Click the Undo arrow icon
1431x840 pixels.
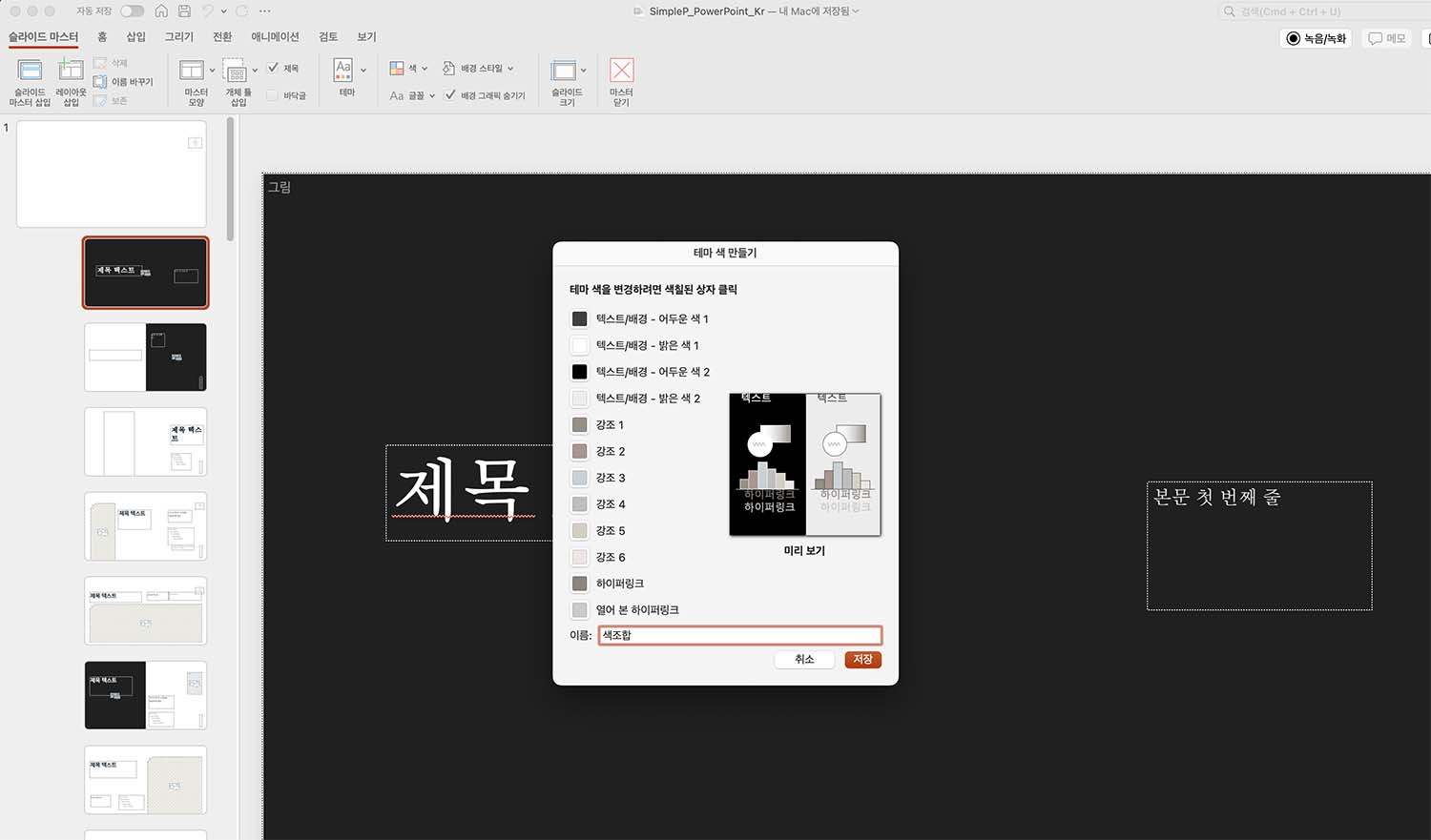208,11
